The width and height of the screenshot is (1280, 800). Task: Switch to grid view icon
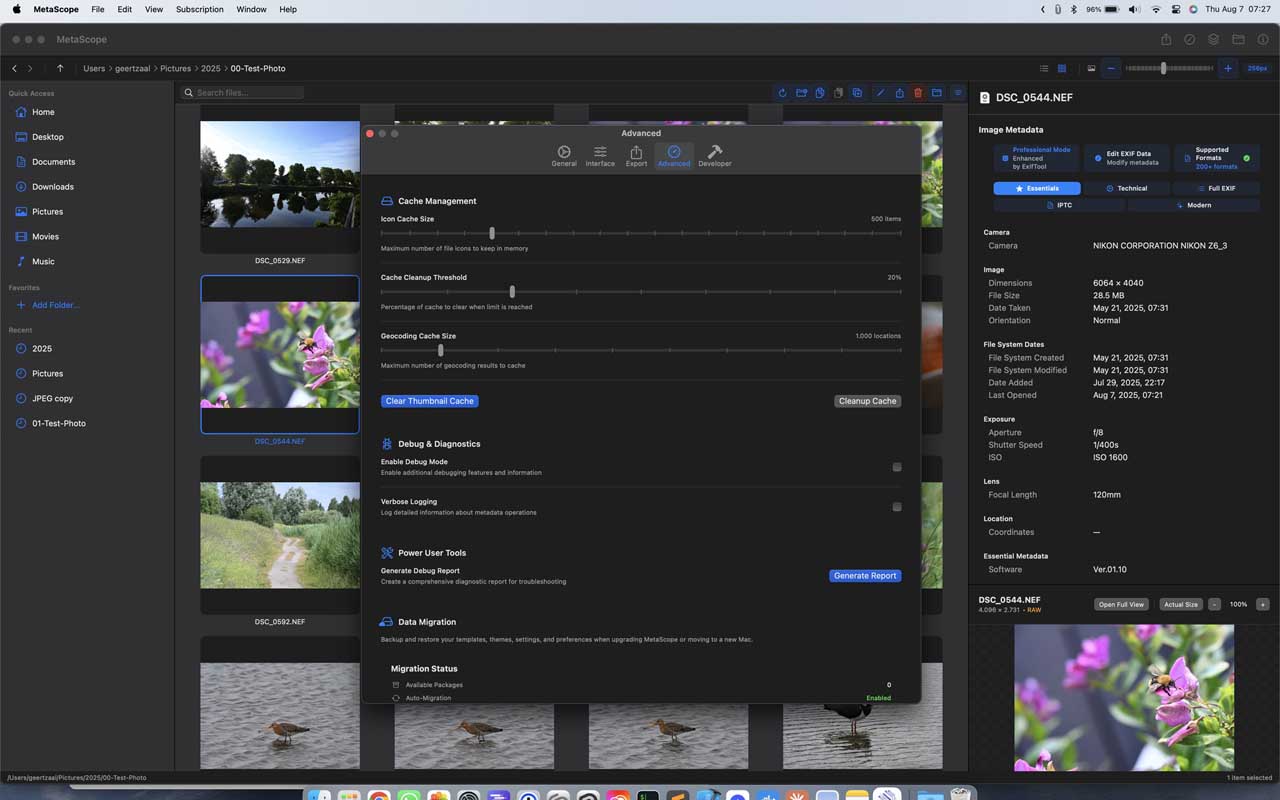(x=1062, y=69)
